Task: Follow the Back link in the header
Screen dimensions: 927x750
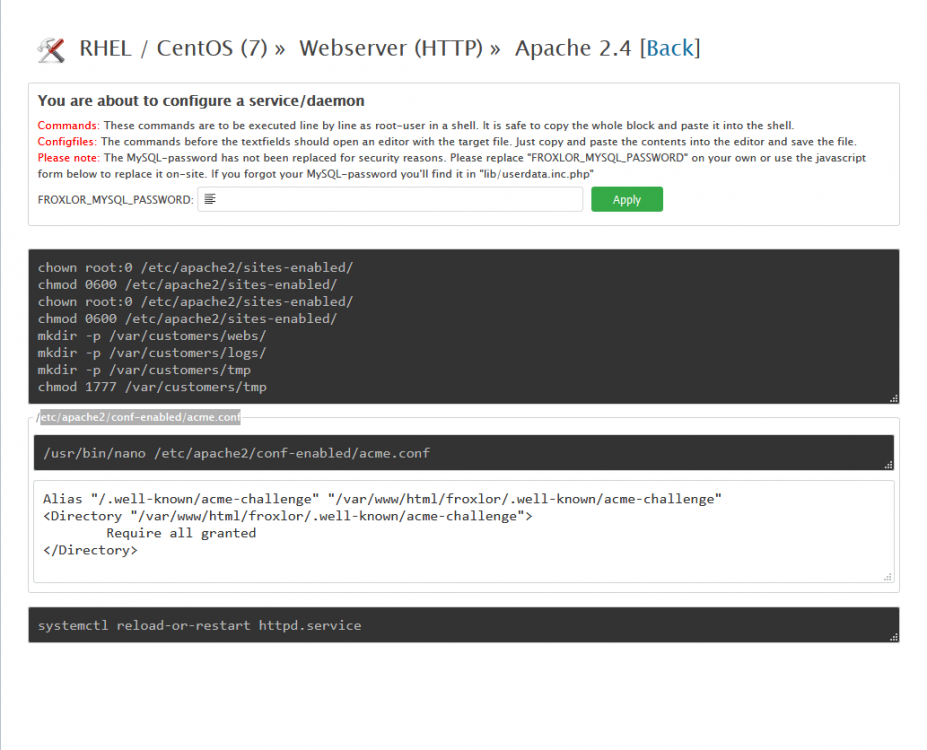Action: pyautogui.click(x=669, y=48)
